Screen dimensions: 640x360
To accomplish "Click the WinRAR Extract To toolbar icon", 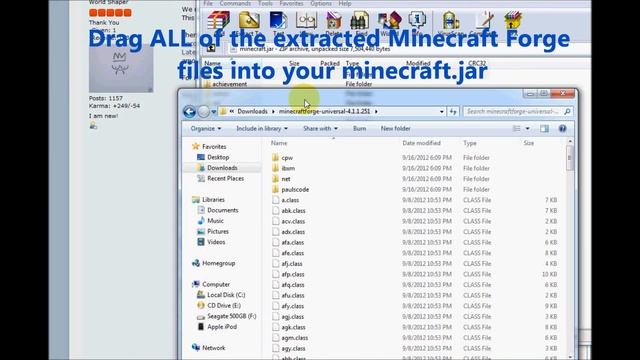I will click(249, 20).
